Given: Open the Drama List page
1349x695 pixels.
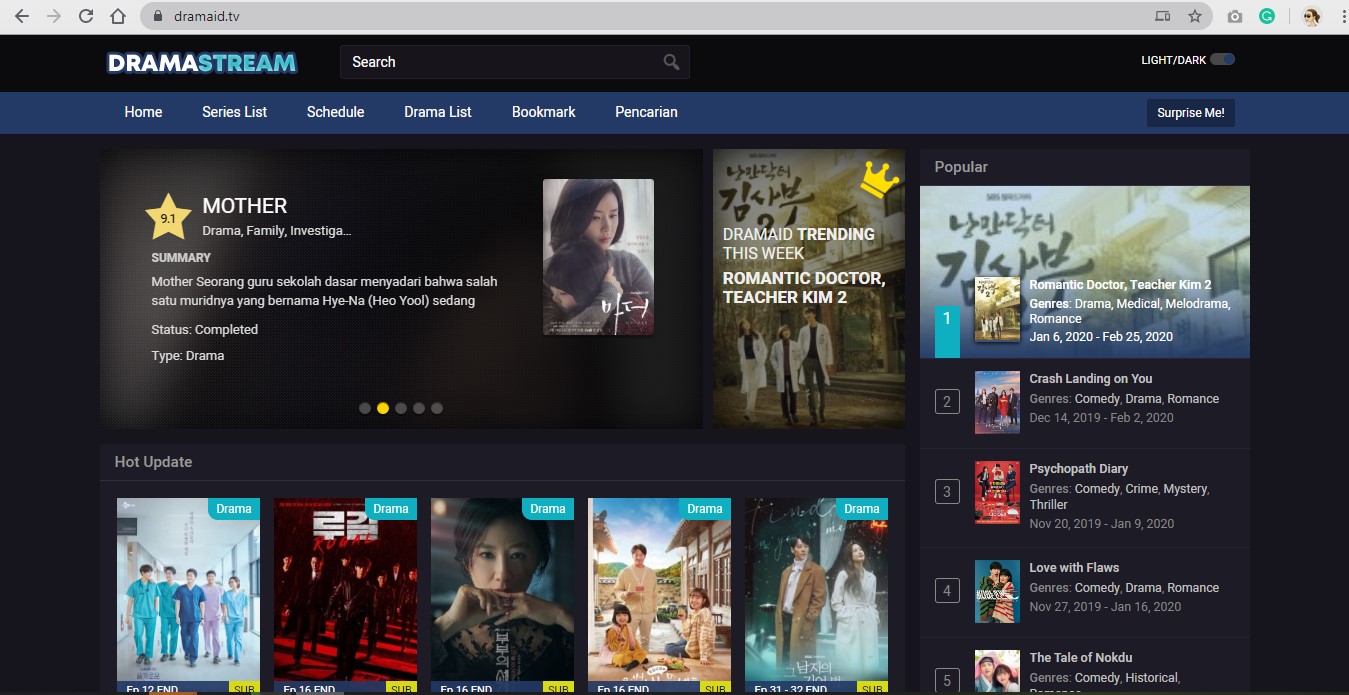Looking at the screenshot, I should [x=438, y=112].
